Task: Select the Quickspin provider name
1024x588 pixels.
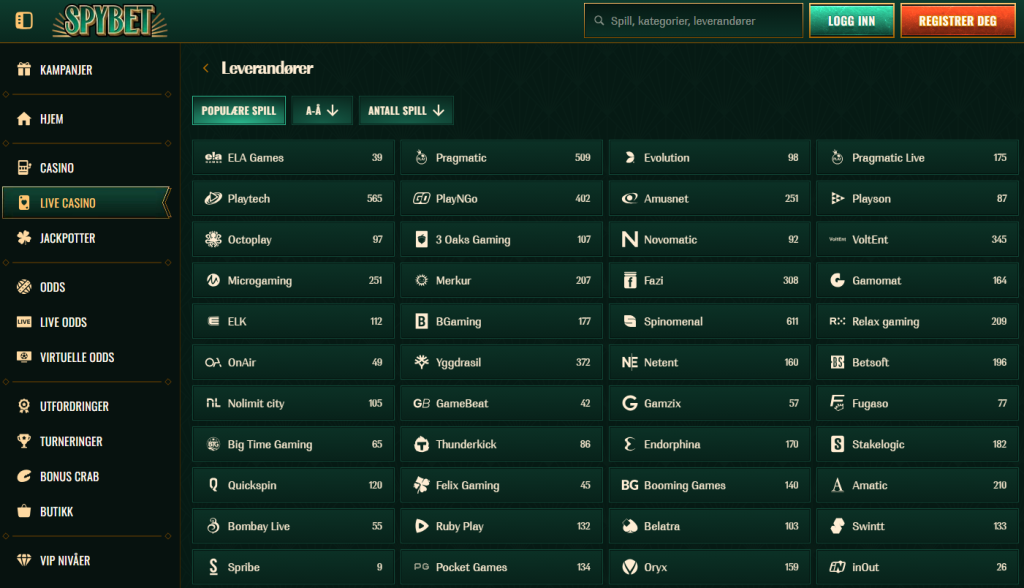Action: [x=252, y=485]
